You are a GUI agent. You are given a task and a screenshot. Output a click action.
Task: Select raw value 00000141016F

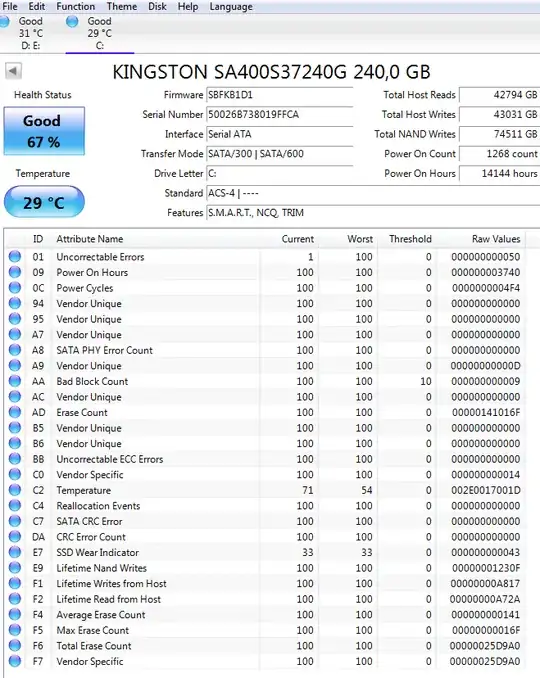click(486, 413)
